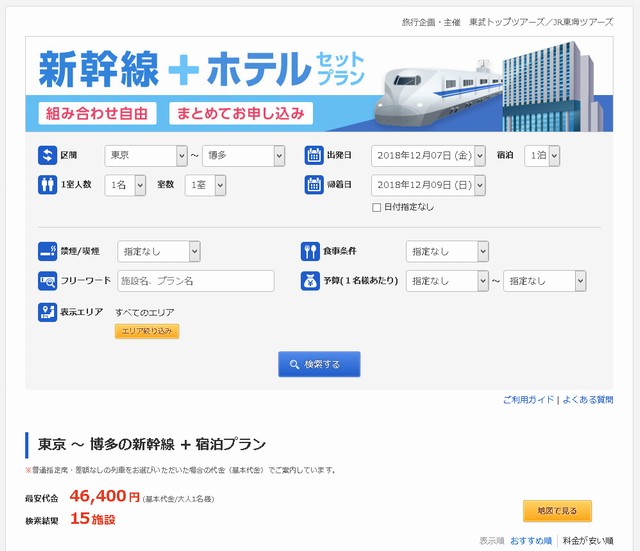Click the まとめてお申し込み label in banner
The image size is (640, 551).
coord(241,113)
